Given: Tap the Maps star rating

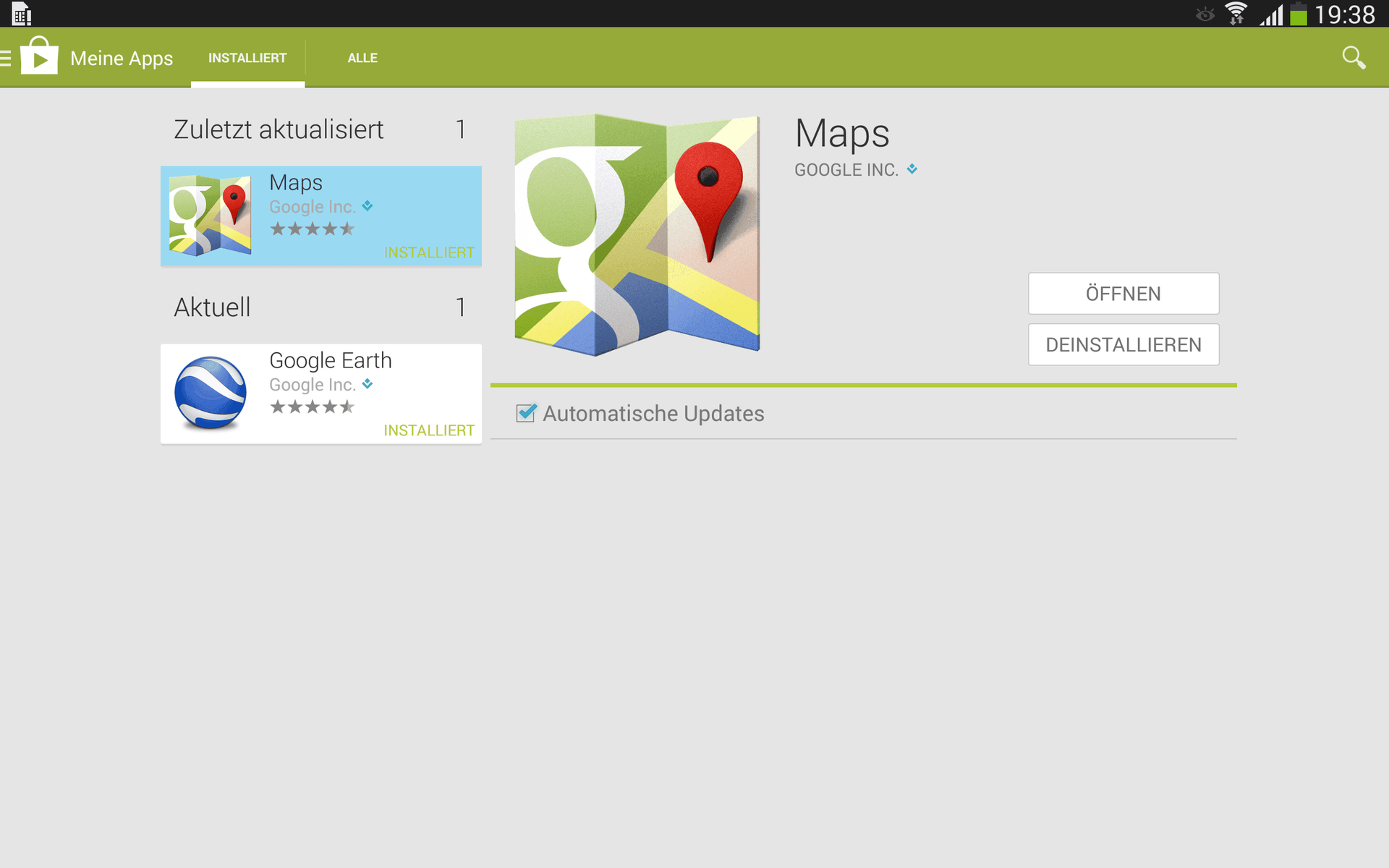Looking at the screenshot, I should click(313, 229).
